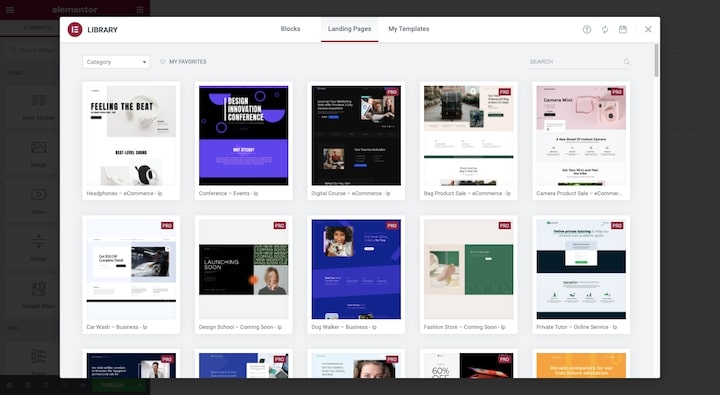Select the Car Wash Business template
720x395 pixels.
coord(131,274)
